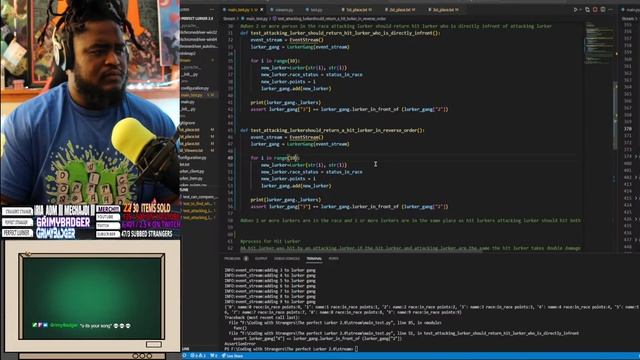This screenshot has height=360, width=640.
Task: Place cursor in terminal prompt line
Action: click(x=291, y=349)
